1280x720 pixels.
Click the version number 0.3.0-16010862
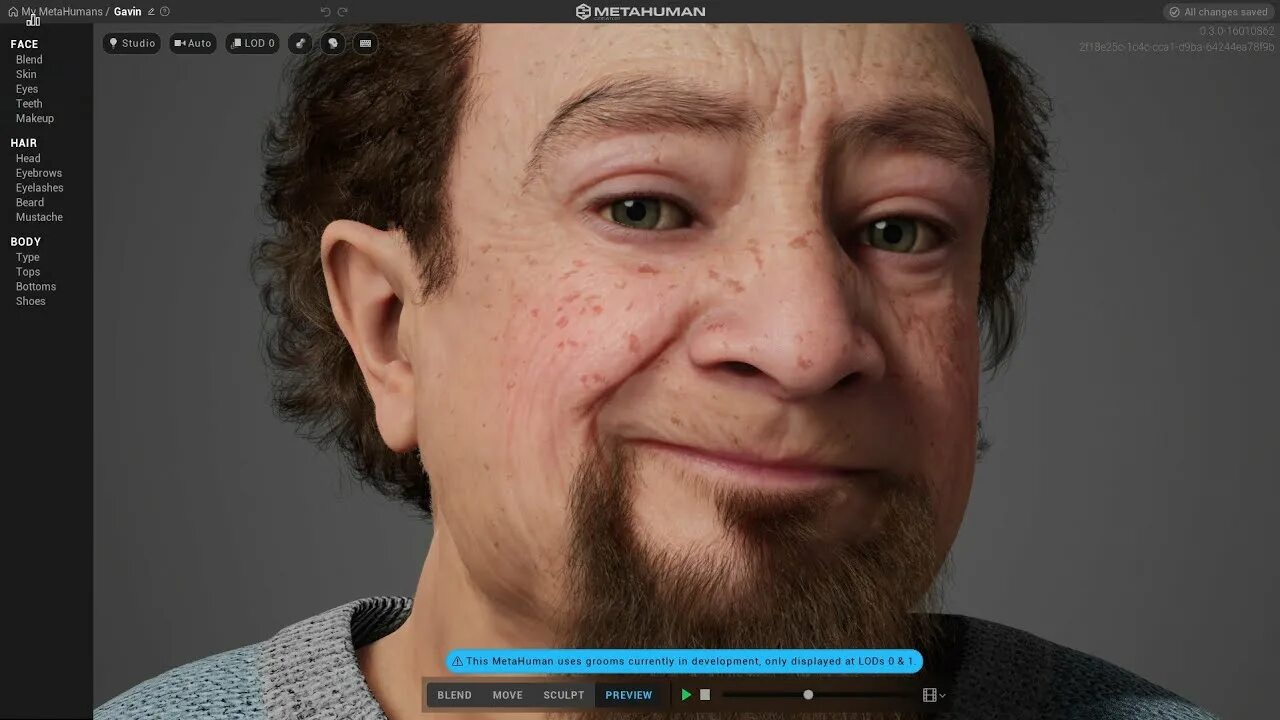(1237, 31)
